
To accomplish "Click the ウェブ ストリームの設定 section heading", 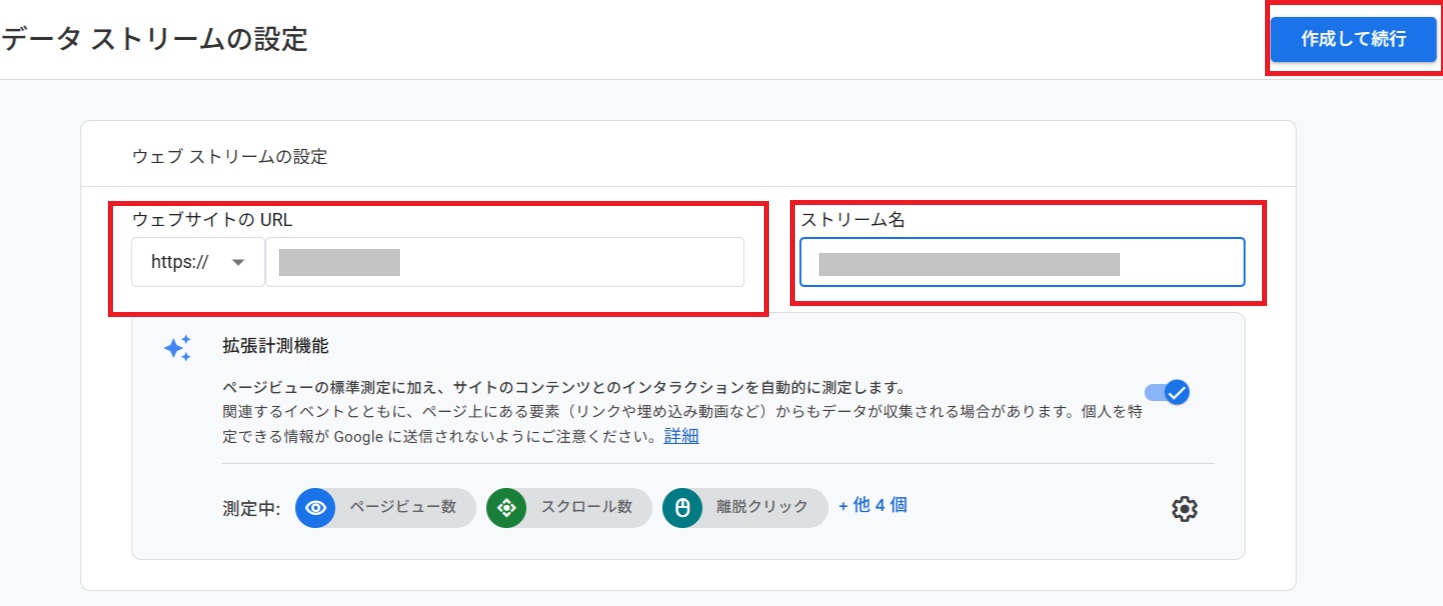I will point(229,157).
